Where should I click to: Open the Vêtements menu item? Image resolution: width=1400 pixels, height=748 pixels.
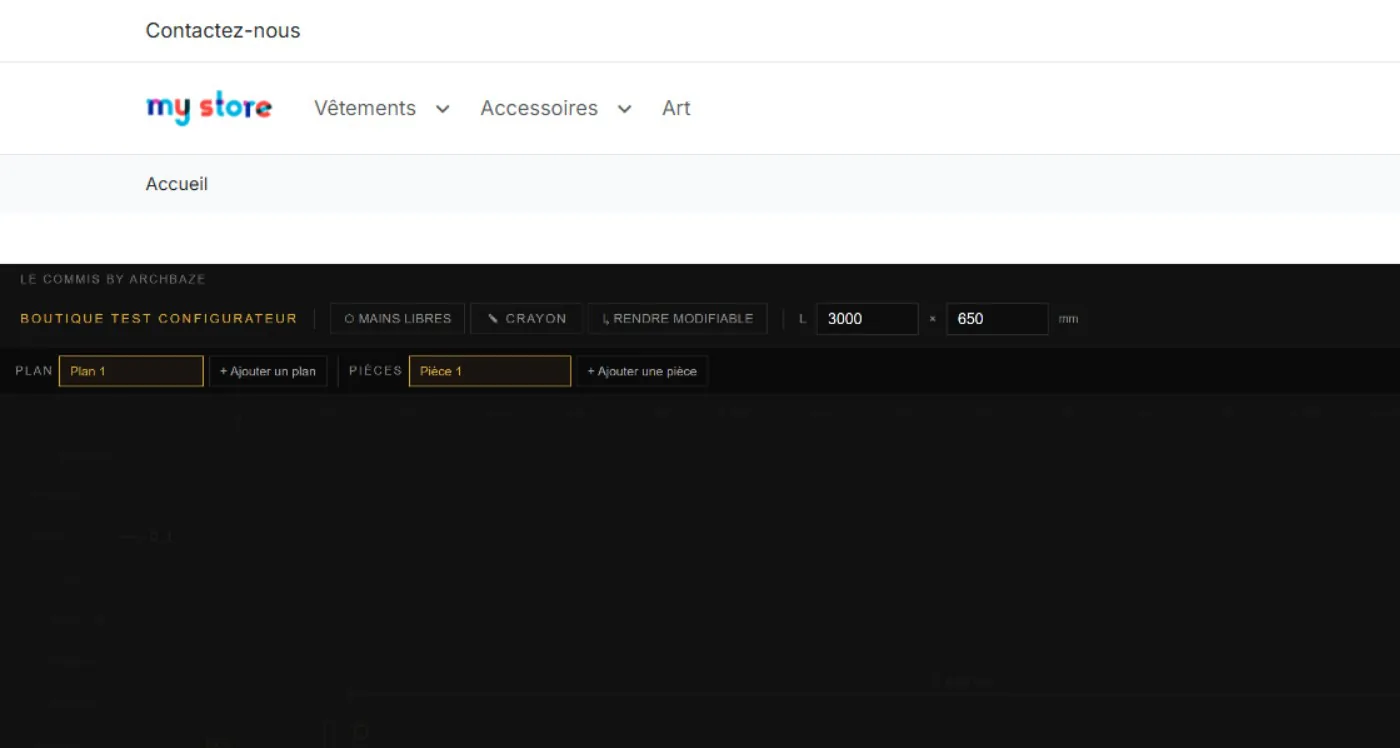click(x=365, y=108)
